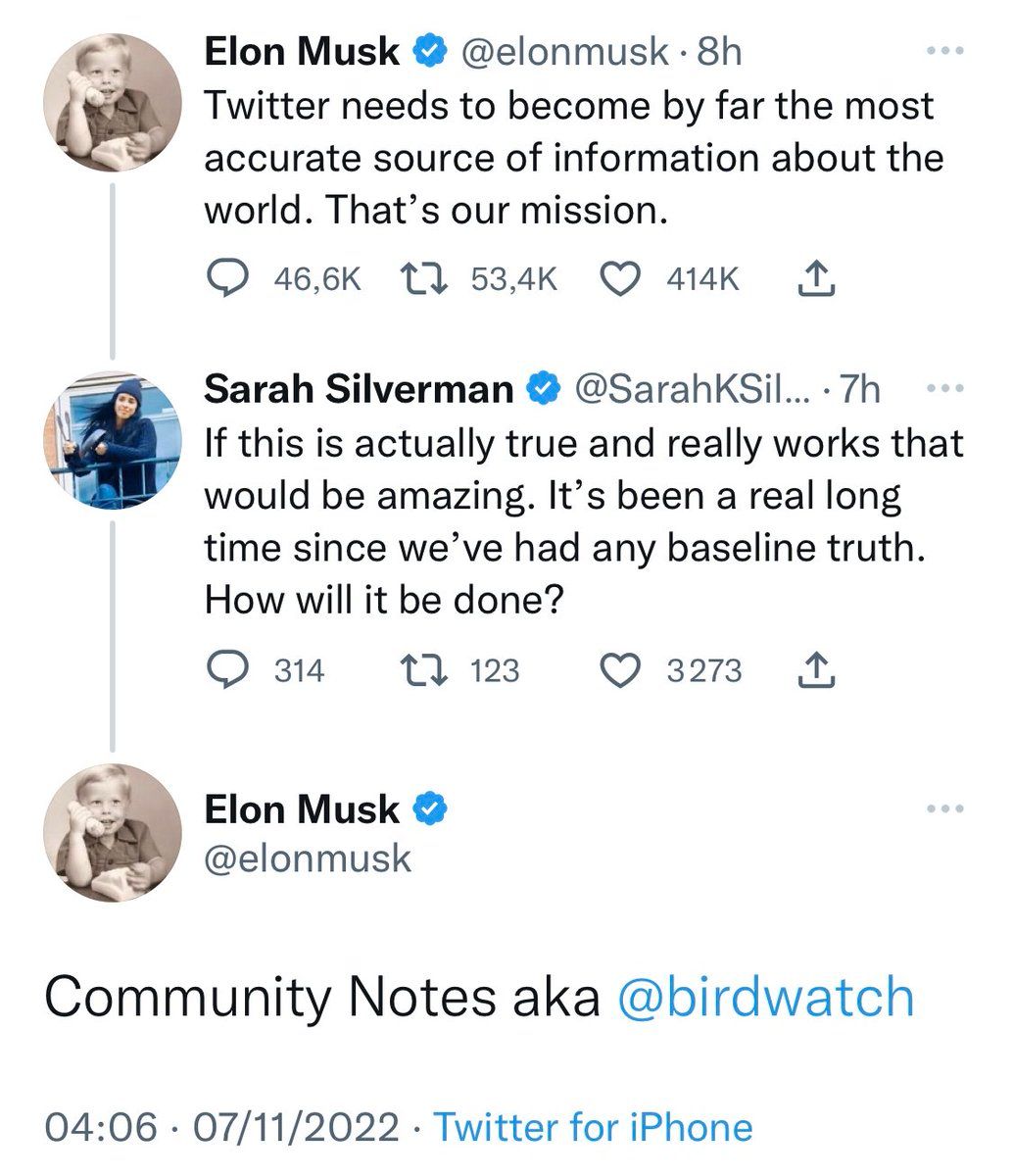The height and width of the screenshot is (1176, 1013).
Task: Click the @elonmusk handle below bottom name
Action: pyautogui.click(x=308, y=858)
